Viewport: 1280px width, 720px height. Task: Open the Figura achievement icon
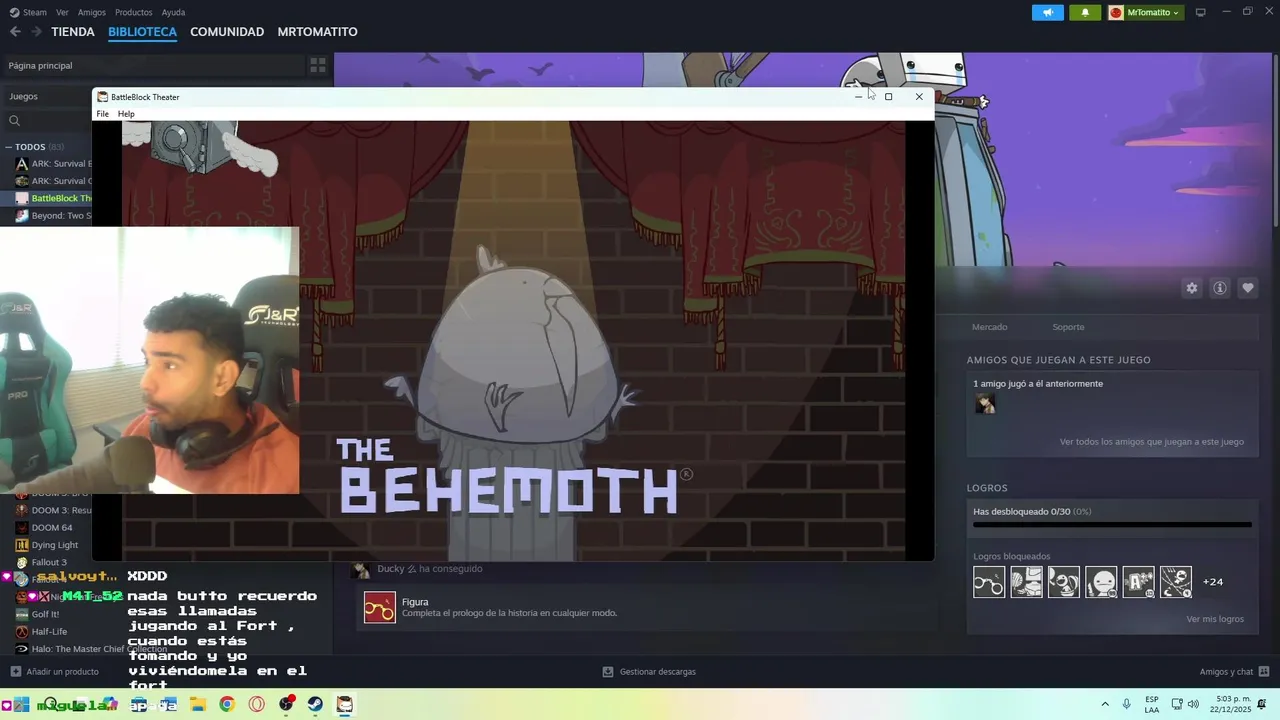coord(379,608)
